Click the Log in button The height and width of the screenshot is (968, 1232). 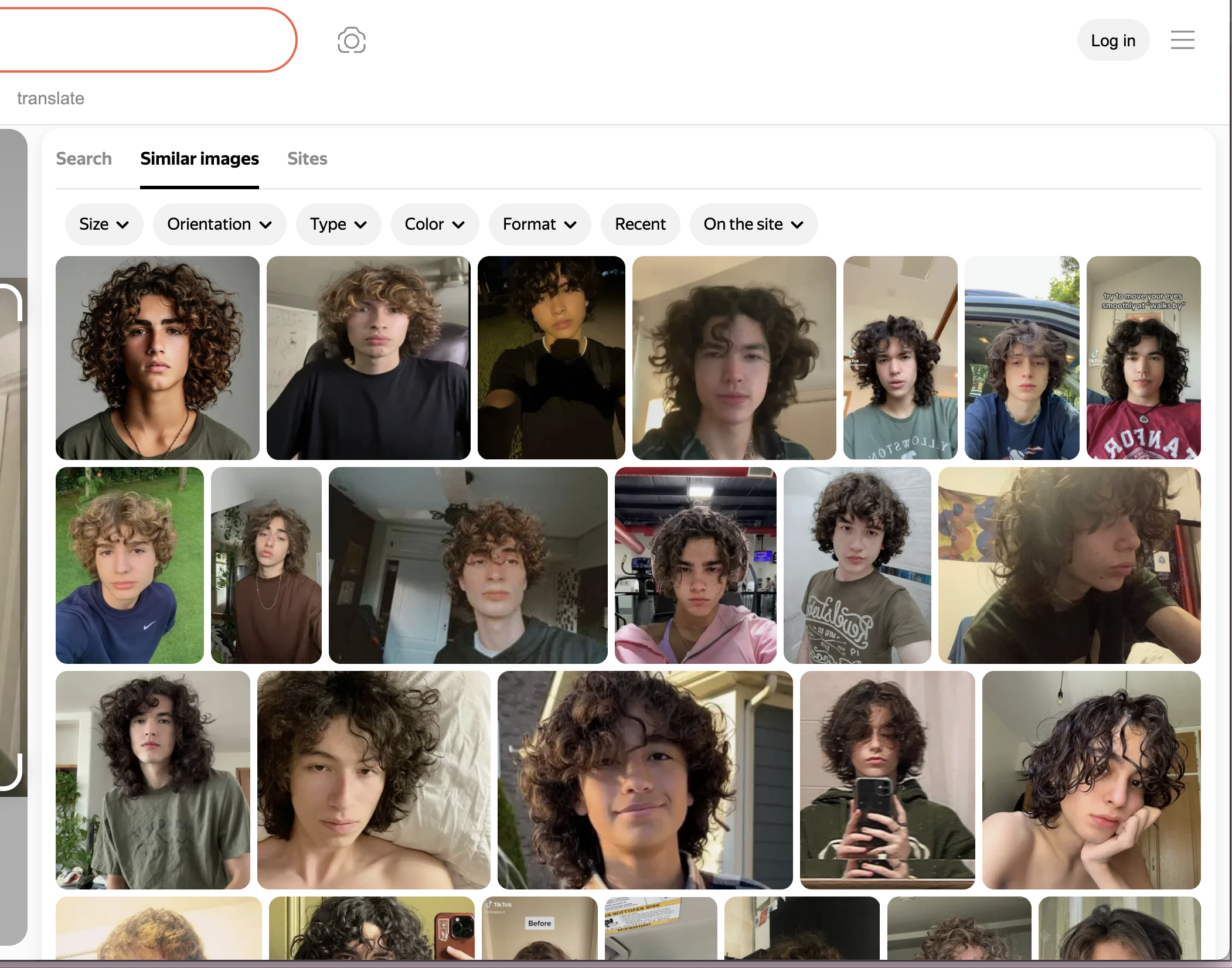click(x=1112, y=40)
